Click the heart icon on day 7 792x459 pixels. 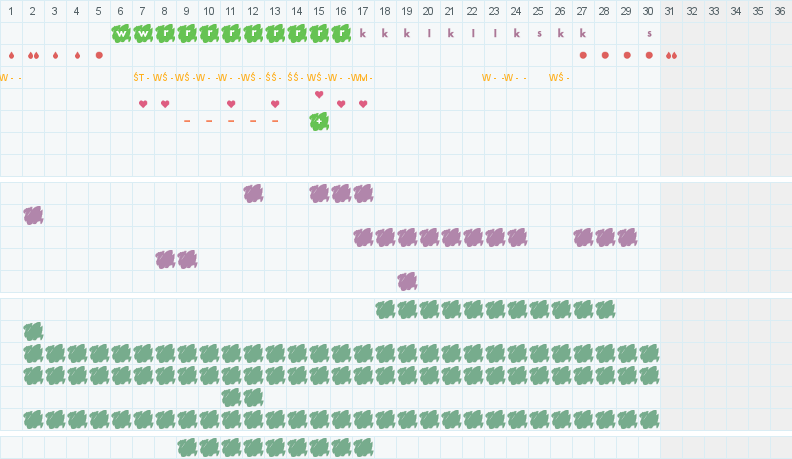pos(143,104)
